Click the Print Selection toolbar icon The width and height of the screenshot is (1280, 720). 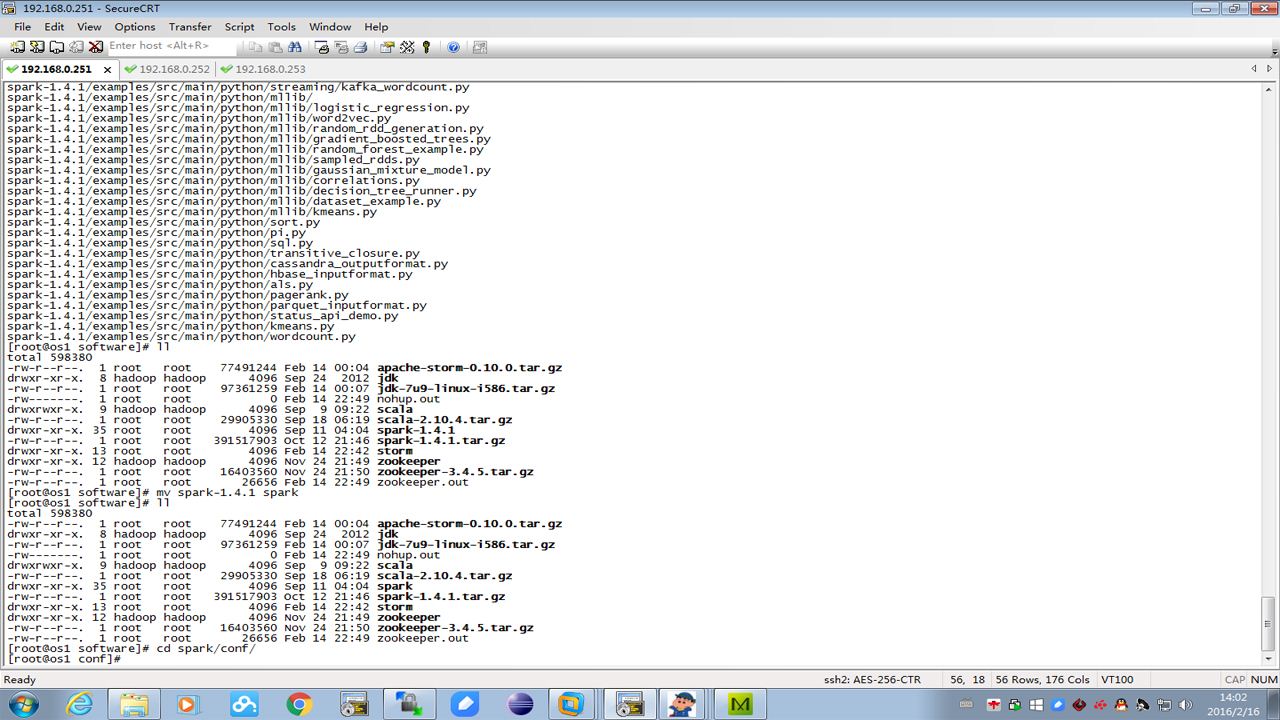pyautogui.click(x=341, y=47)
